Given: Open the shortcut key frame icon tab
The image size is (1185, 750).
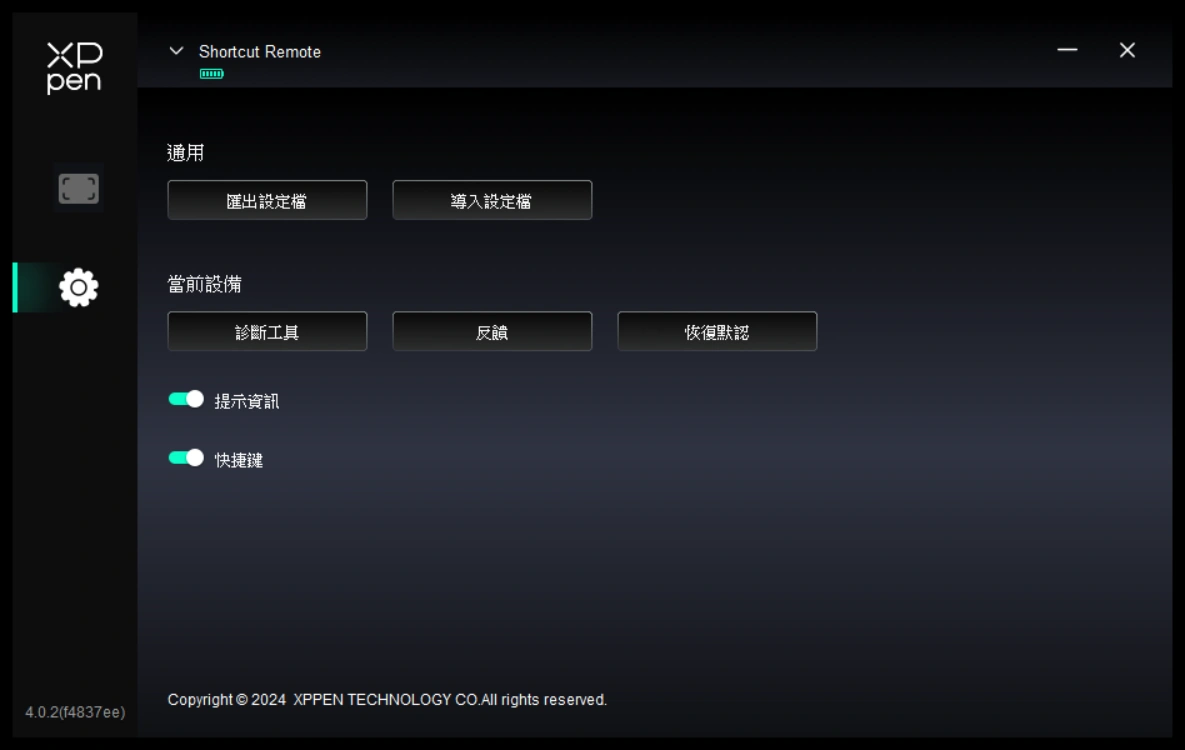Looking at the screenshot, I should (x=79, y=188).
